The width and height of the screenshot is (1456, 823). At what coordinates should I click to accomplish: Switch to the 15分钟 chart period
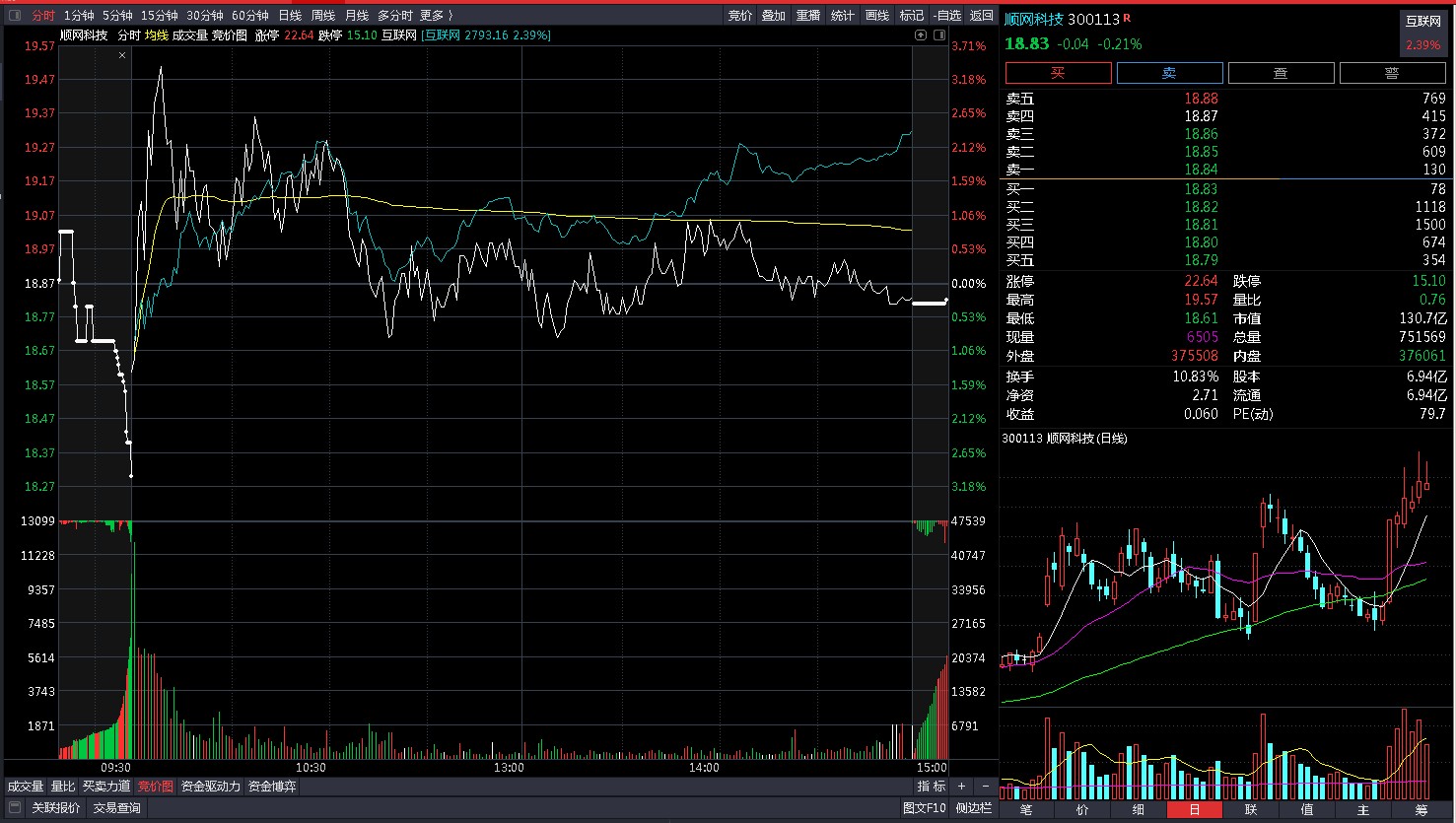pyautogui.click(x=159, y=16)
